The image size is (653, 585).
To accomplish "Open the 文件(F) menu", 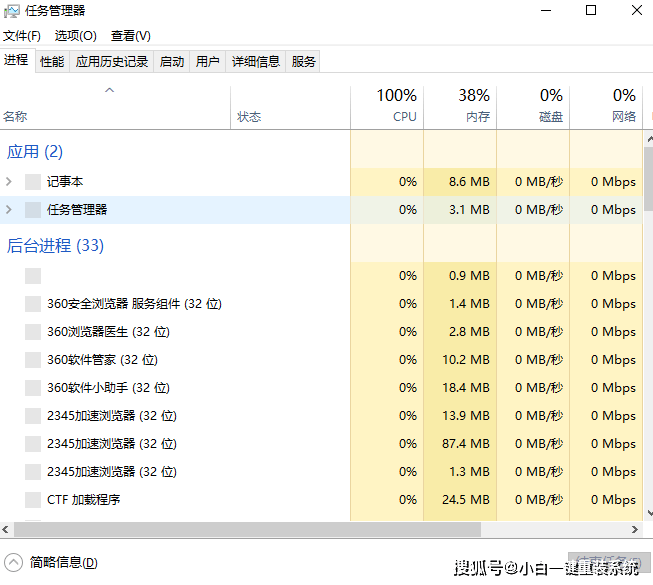I will tap(22, 36).
